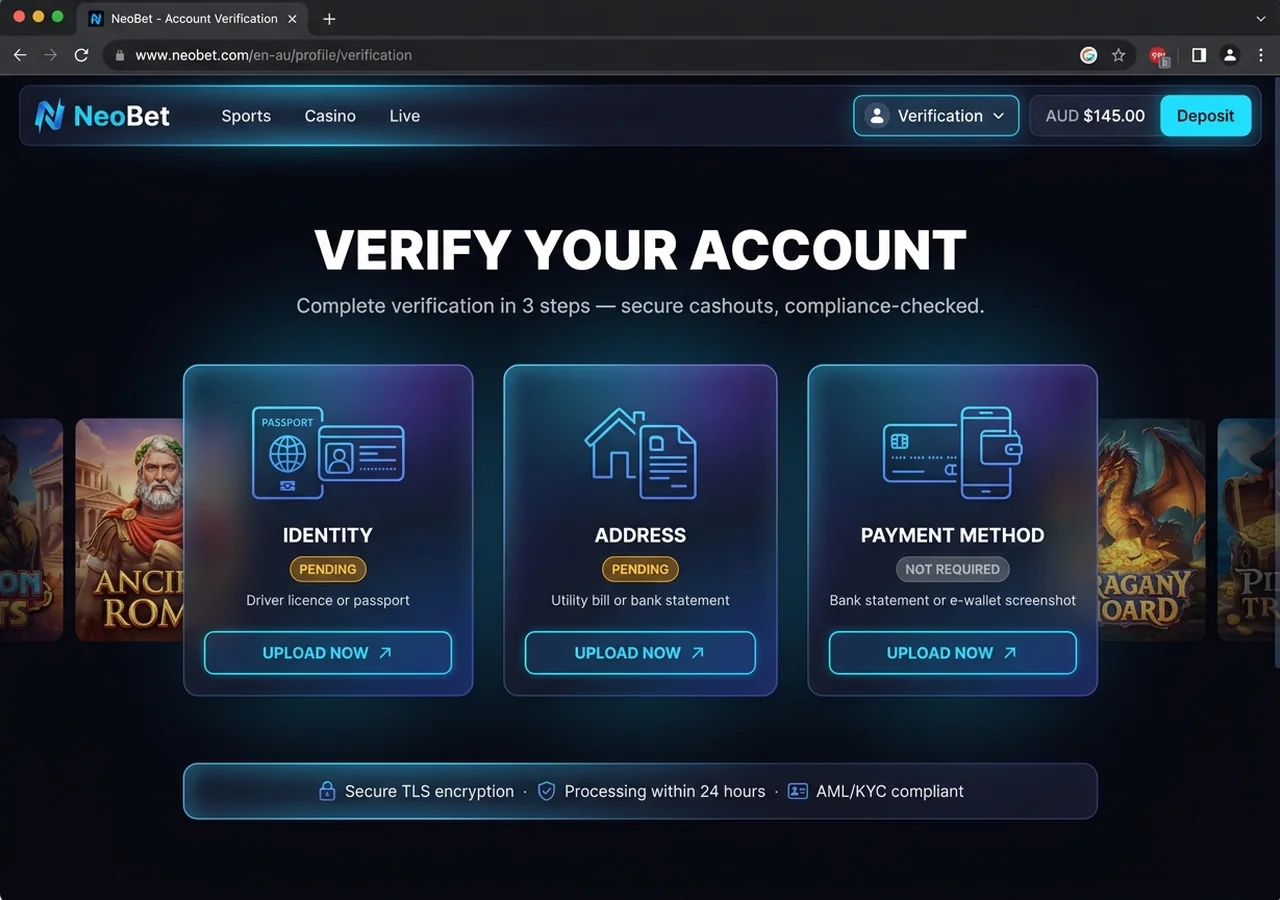Screen dimensions: 1280x900
Task: Click the browser back arrow
Action: point(20,55)
